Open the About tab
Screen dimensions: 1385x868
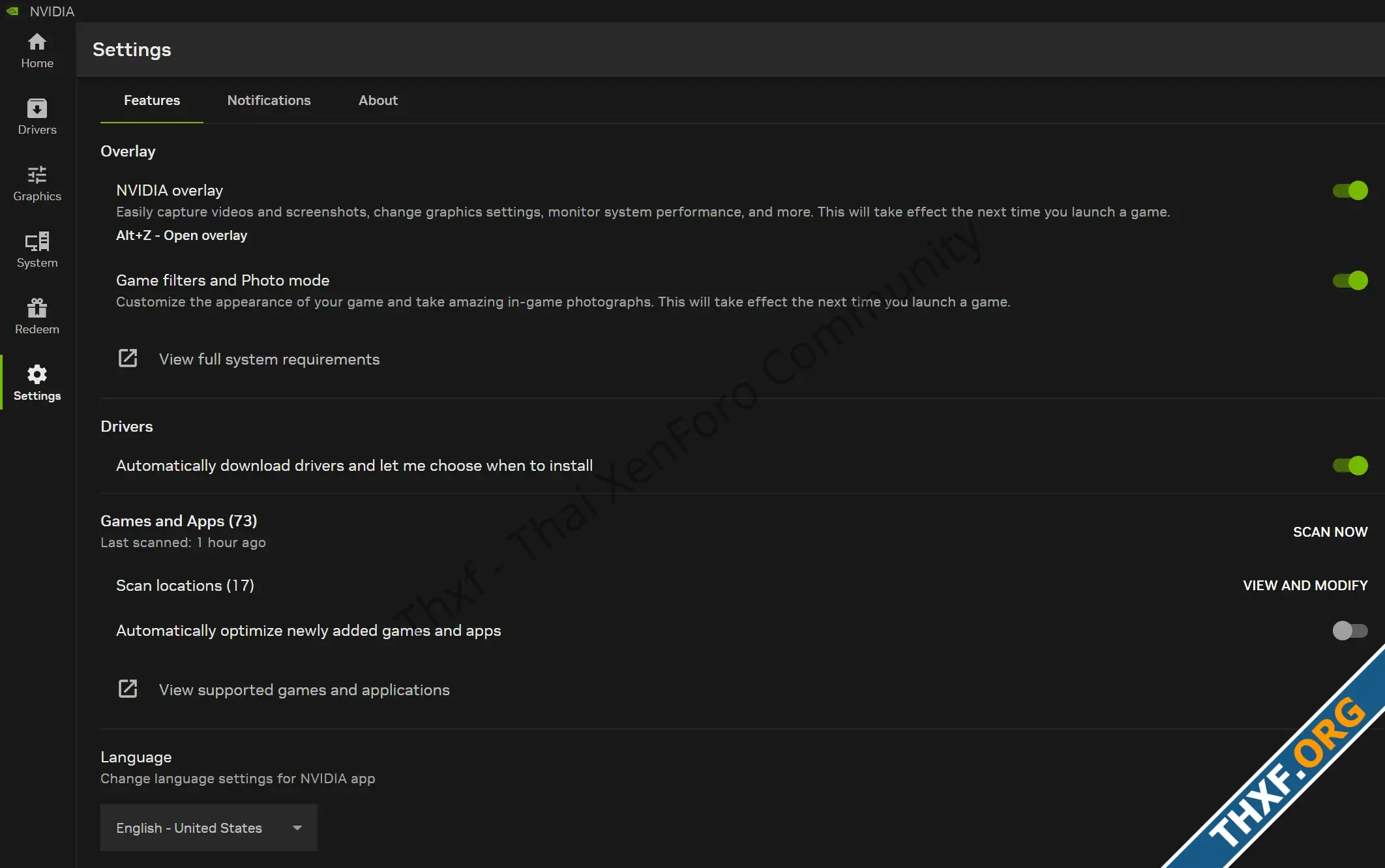(x=378, y=100)
